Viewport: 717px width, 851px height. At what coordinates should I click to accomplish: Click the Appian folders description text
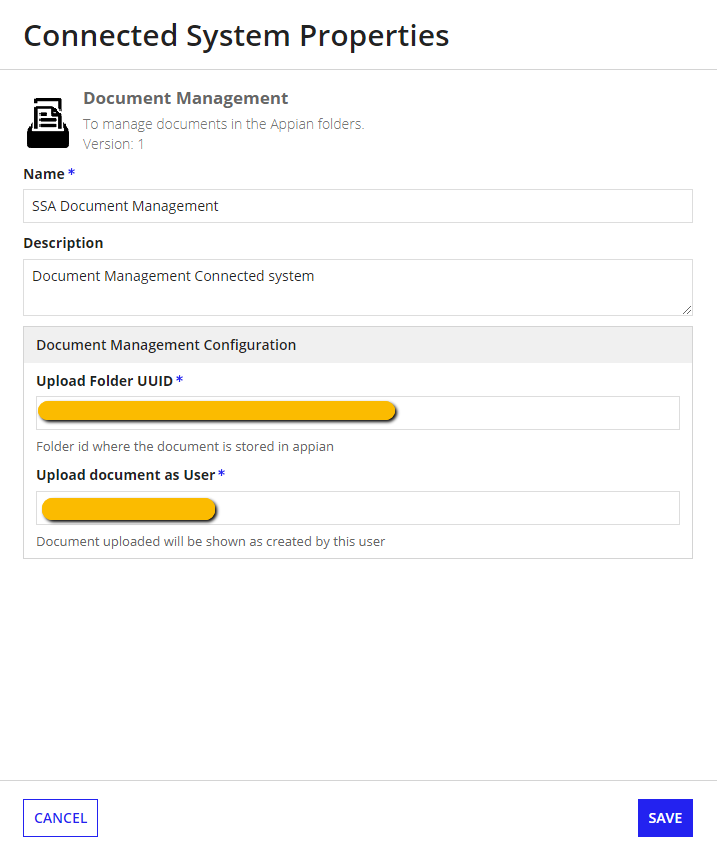tap(223, 124)
